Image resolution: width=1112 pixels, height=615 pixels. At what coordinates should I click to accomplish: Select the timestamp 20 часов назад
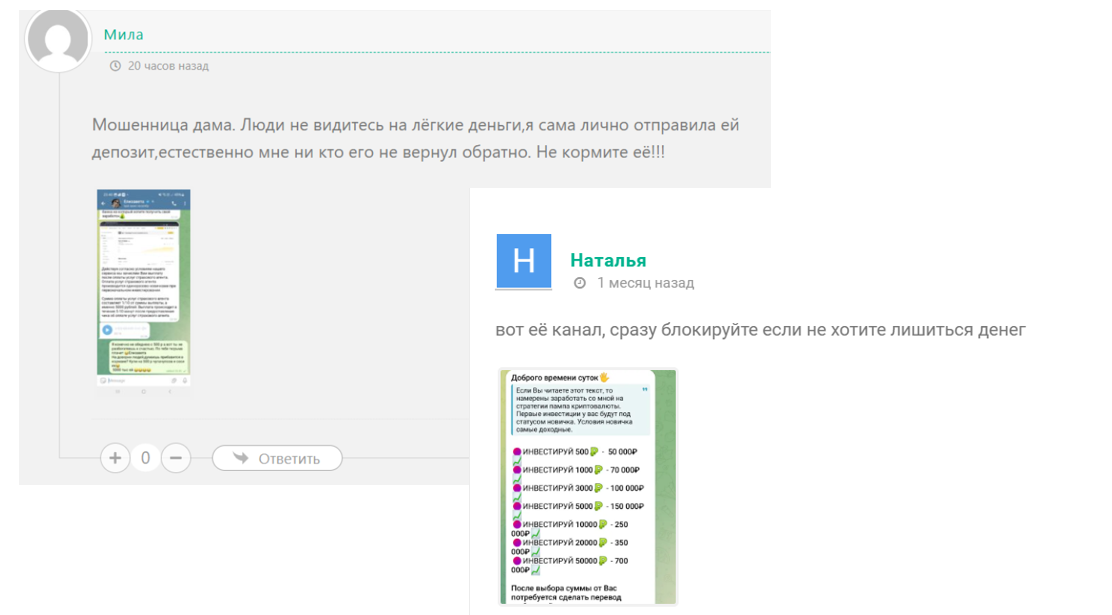pyautogui.click(x=168, y=66)
